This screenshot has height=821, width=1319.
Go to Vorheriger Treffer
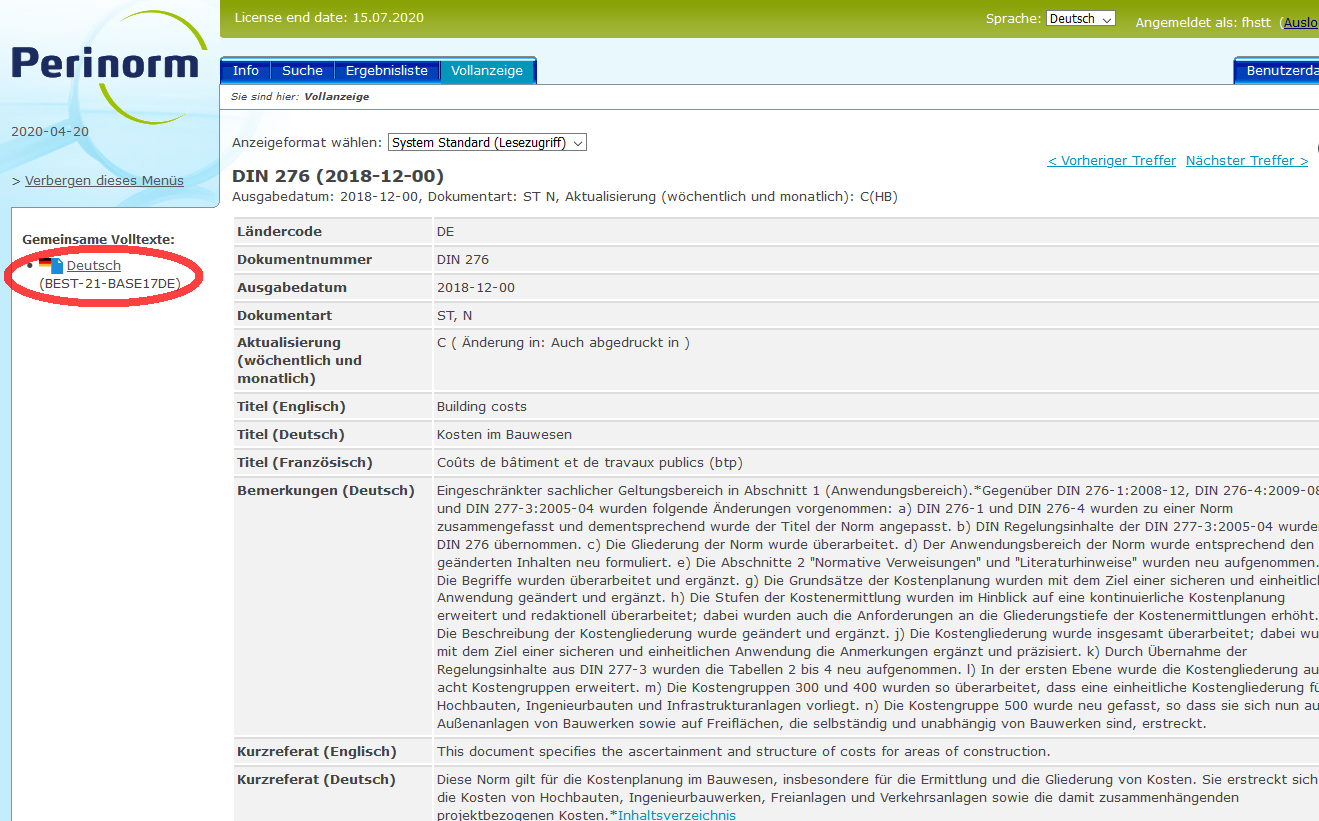pyautogui.click(x=1111, y=161)
